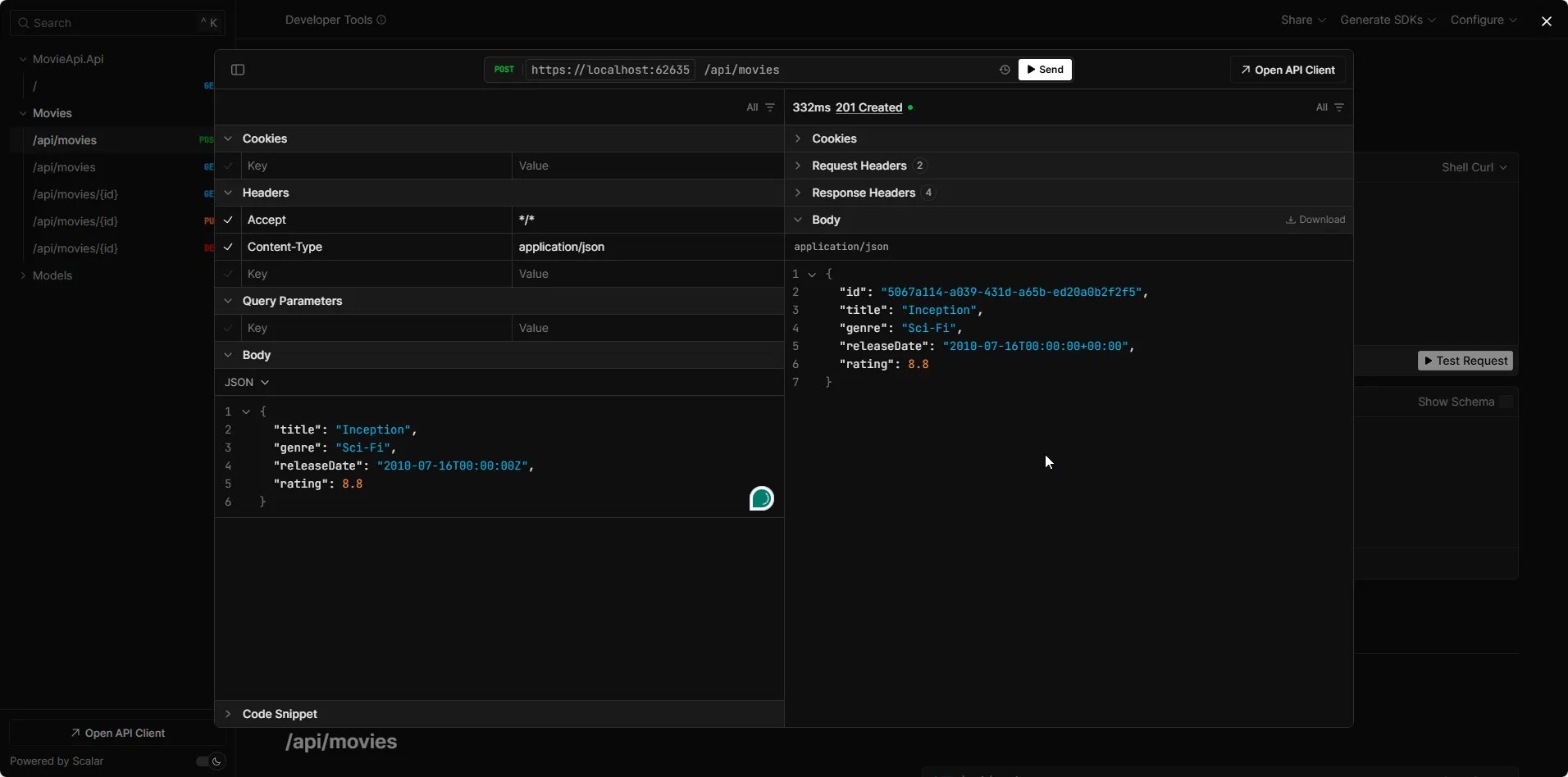Open request history via the clock icon
The height and width of the screenshot is (777, 1568).
1004,70
